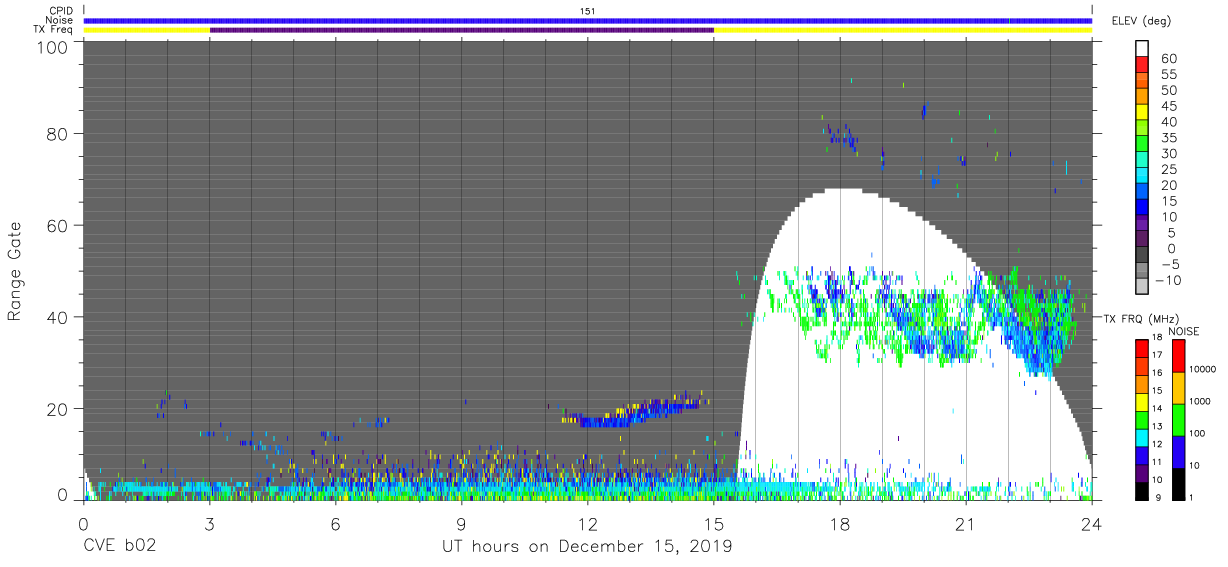Select the yellow TX Freq segment after hour 15
The image size is (1228, 567).
[x=903, y=30]
